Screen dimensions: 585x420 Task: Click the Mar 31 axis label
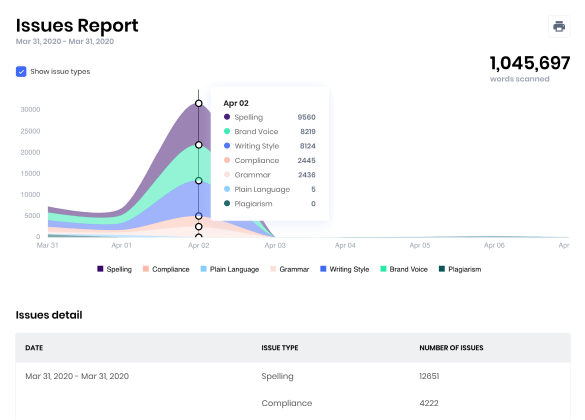(x=47, y=245)
